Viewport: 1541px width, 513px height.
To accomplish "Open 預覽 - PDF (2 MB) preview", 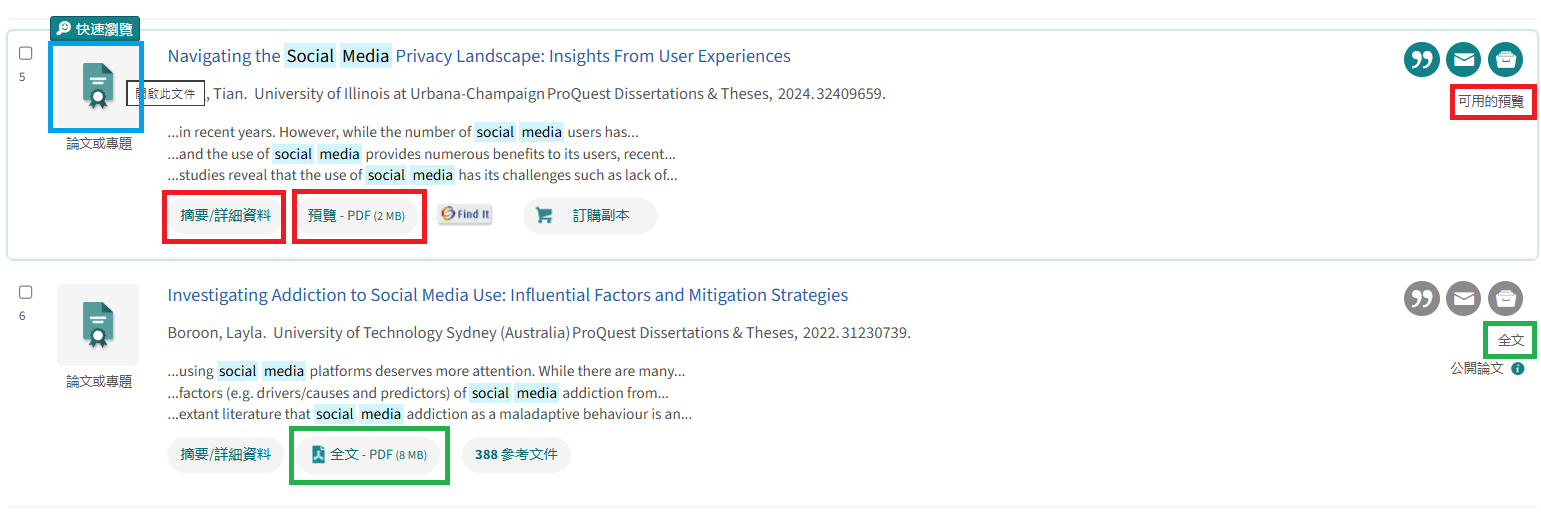I will tap(356, 215).
